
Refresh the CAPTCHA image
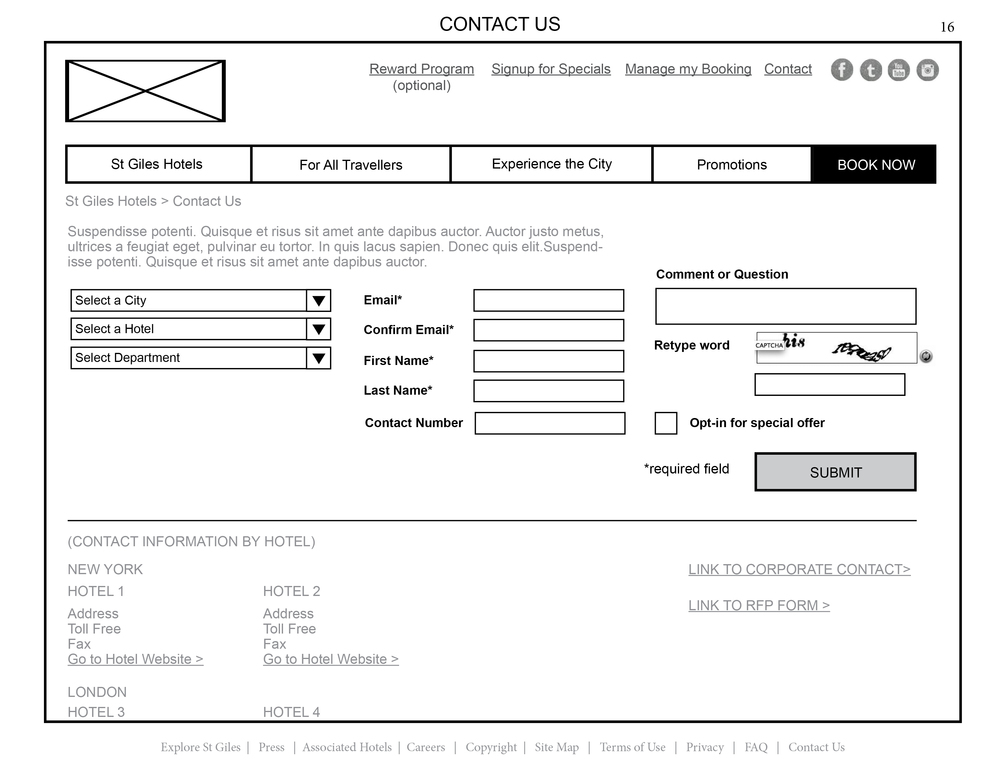[x=926, y=357]
